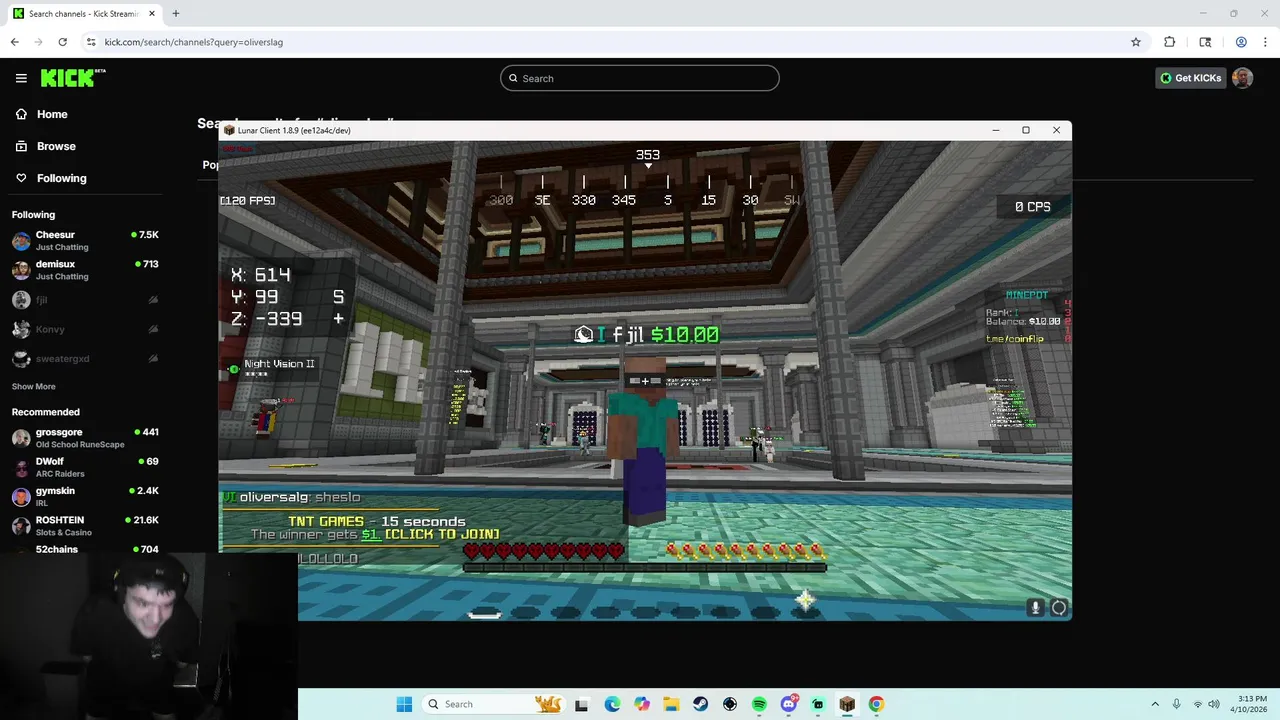The height and width of the screenshot is (720, 1280).
Task: Open Steam from taskbar
Action: point(700,704)
